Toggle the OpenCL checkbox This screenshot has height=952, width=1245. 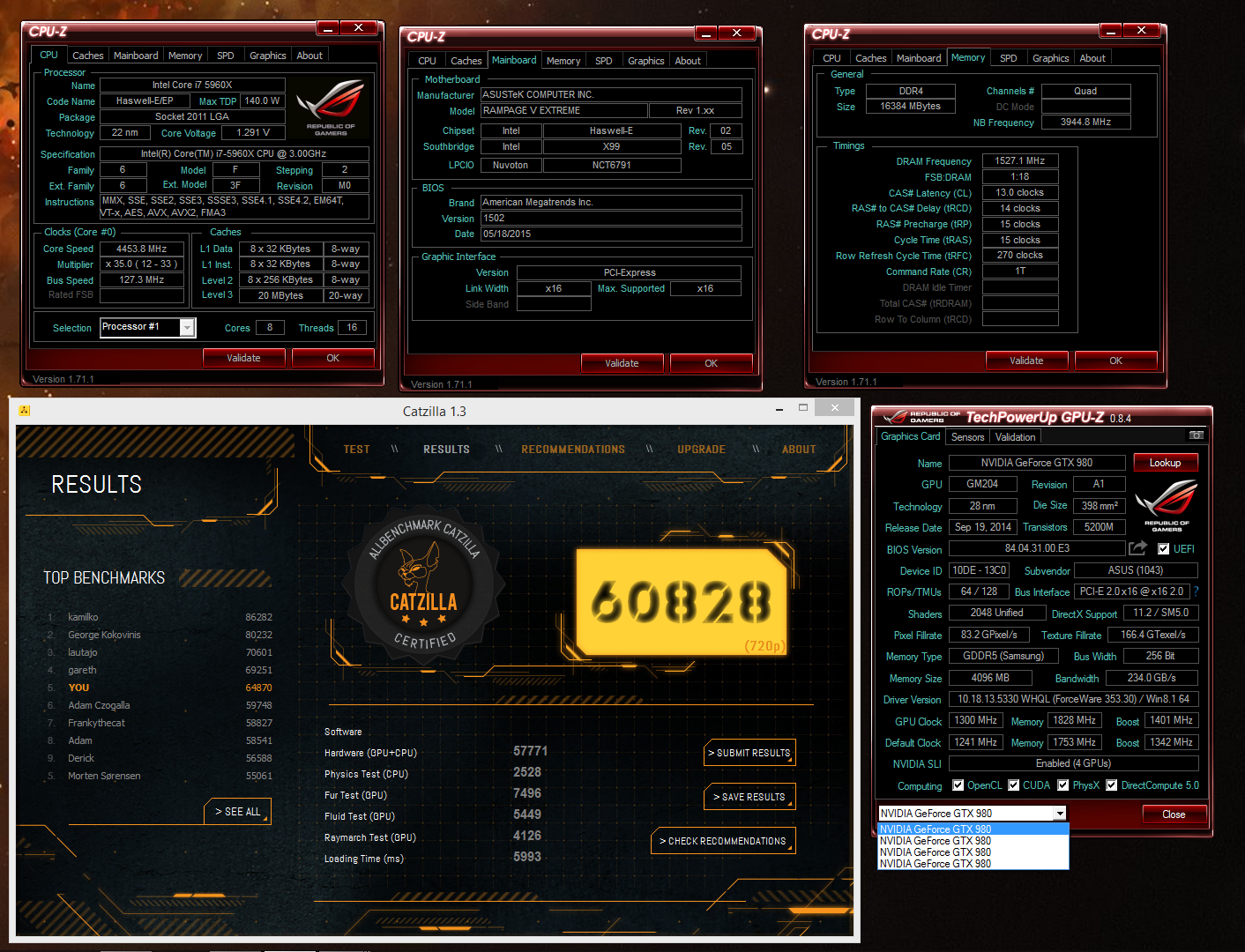958,785
